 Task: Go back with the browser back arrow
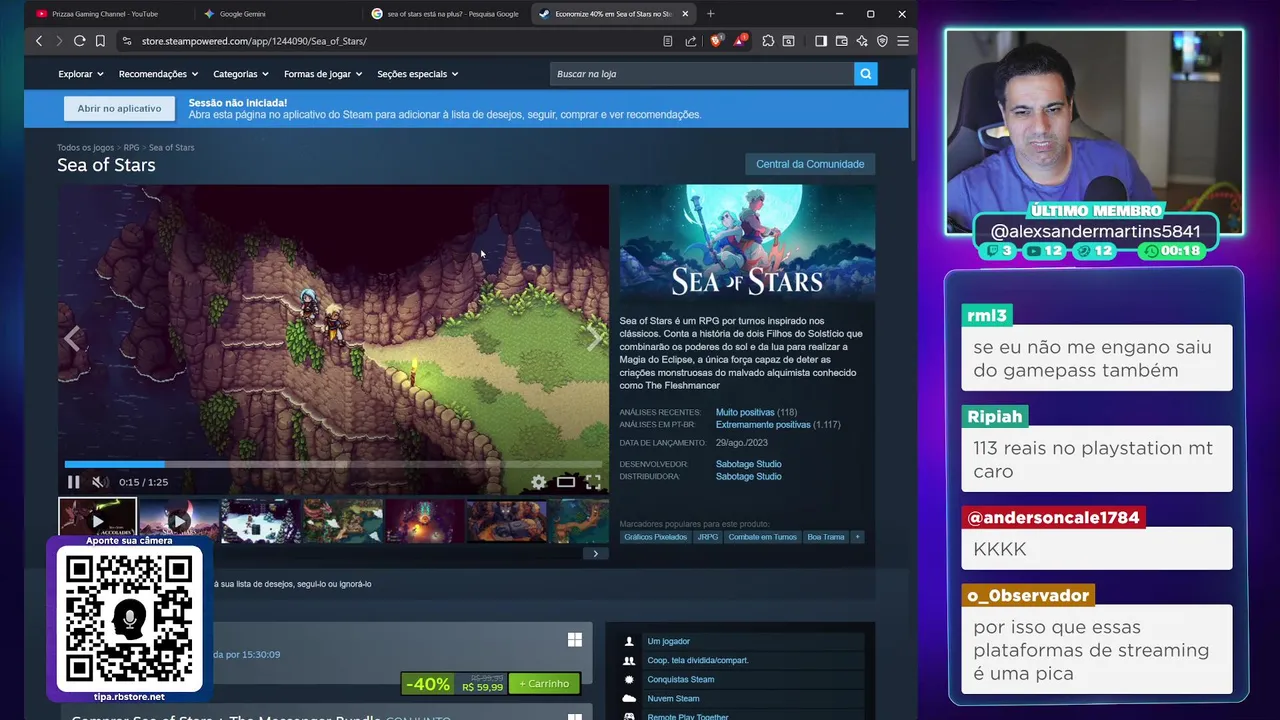[39, 41]
